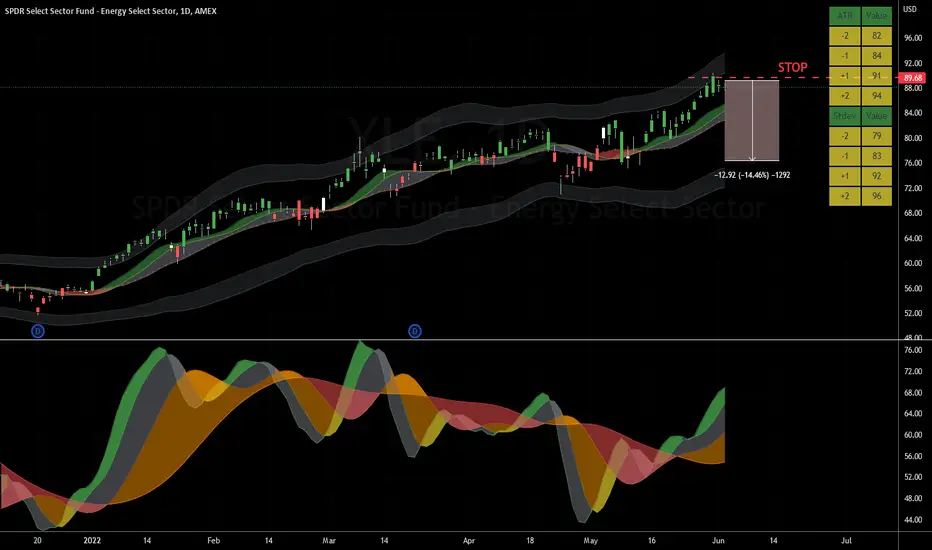Image resolution: width=932 pixels, height=550 pixels.
Task: Click the table cell showing 96
Action: click(x=877, y=196)
